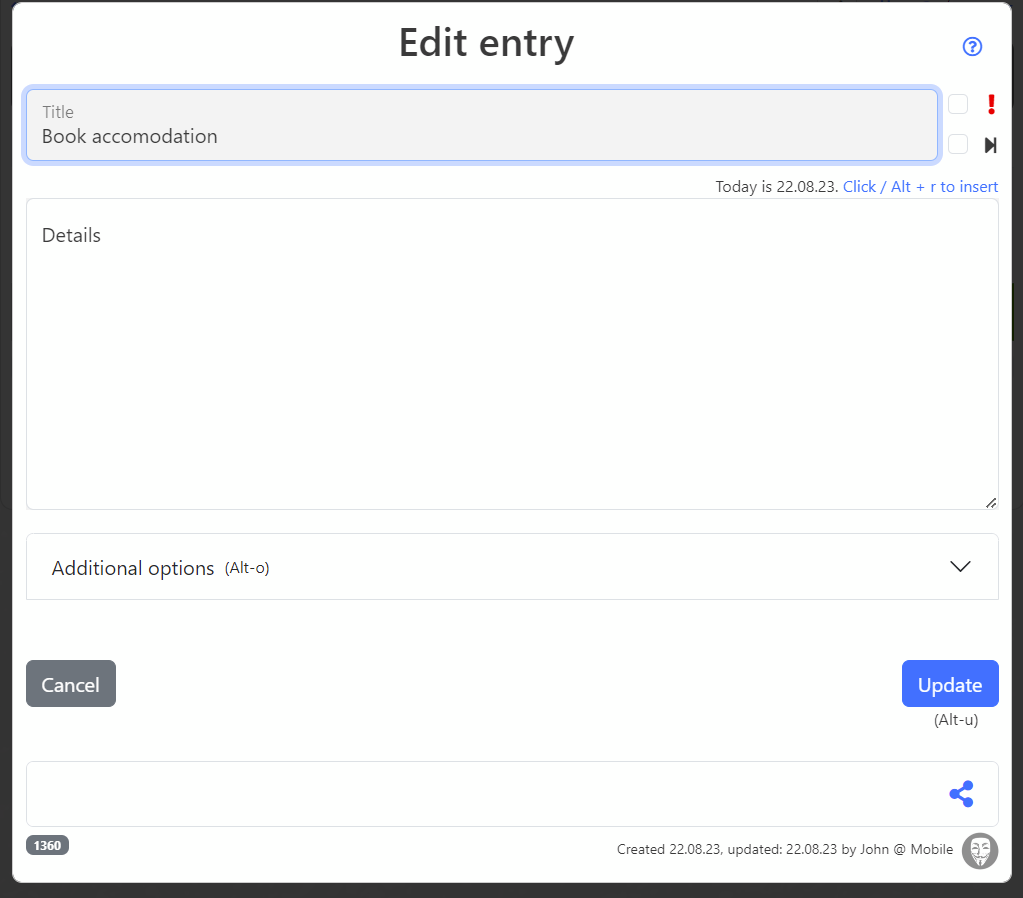
Task: Click the Edit entry heading
Action: pyautogui.click(x=486, y=43)
